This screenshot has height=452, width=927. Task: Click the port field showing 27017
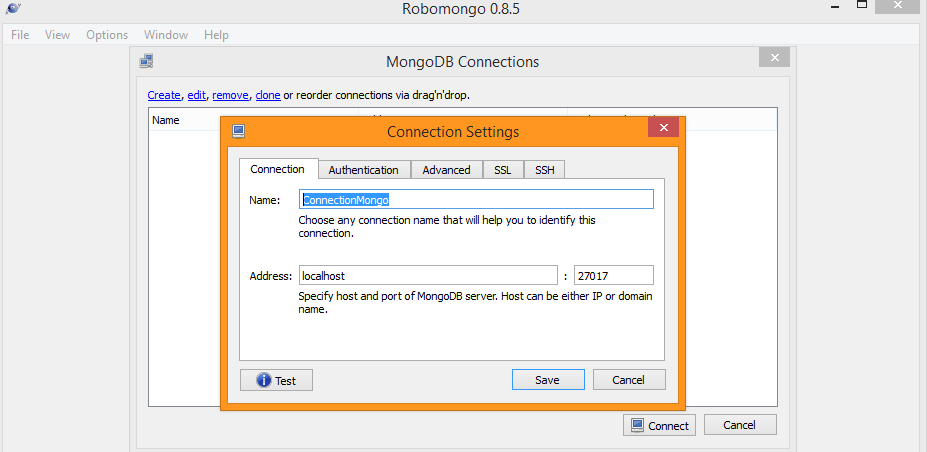coord(613,275)
